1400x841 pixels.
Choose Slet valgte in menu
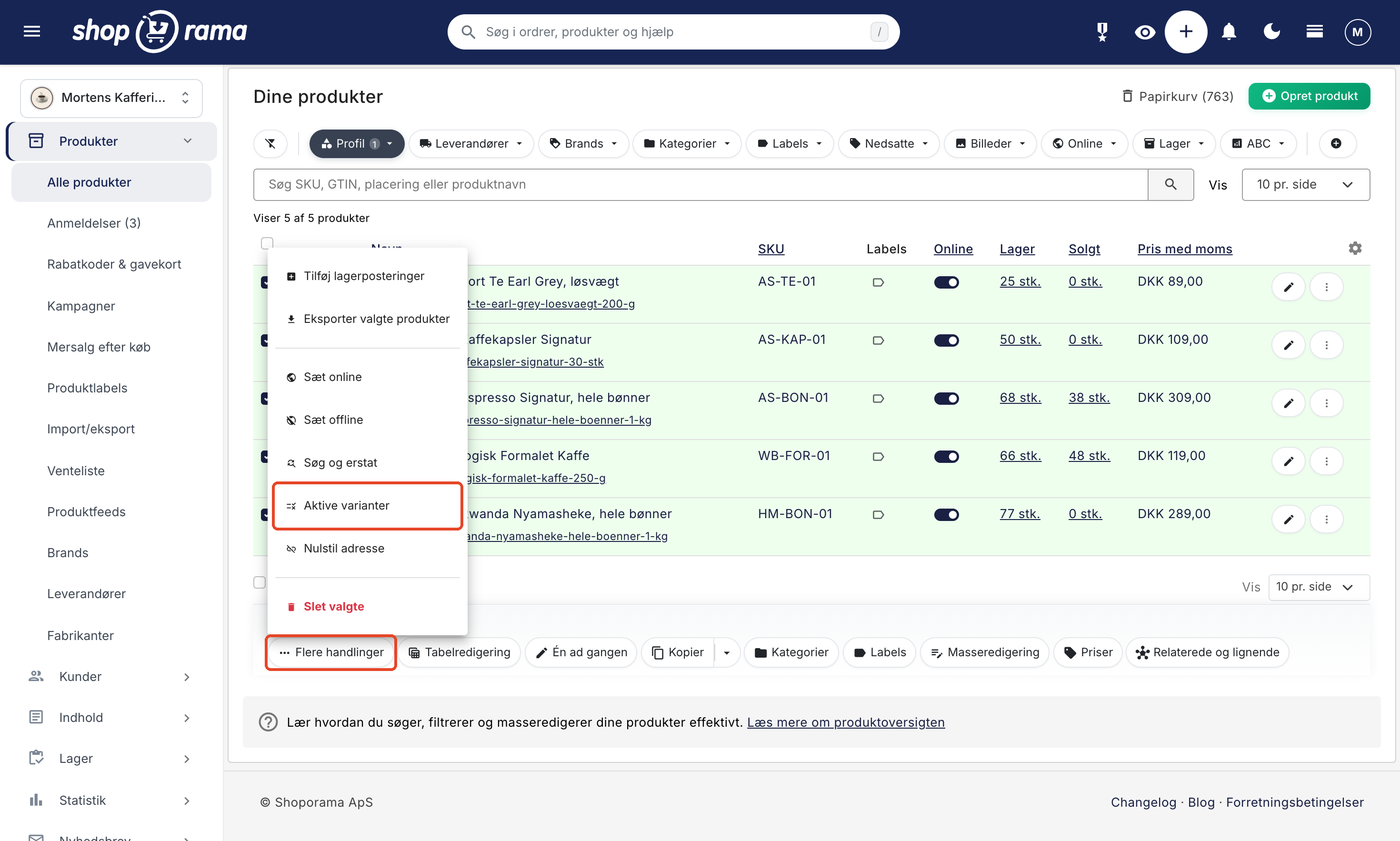[x=367, y=607]
